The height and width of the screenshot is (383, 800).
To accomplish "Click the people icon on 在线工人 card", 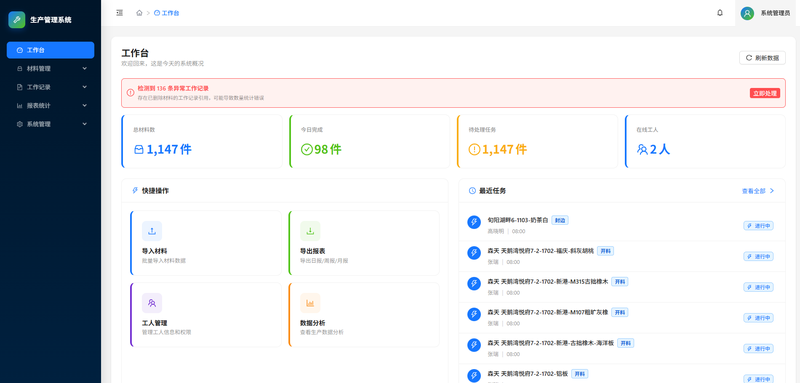I will coord(642,149).
